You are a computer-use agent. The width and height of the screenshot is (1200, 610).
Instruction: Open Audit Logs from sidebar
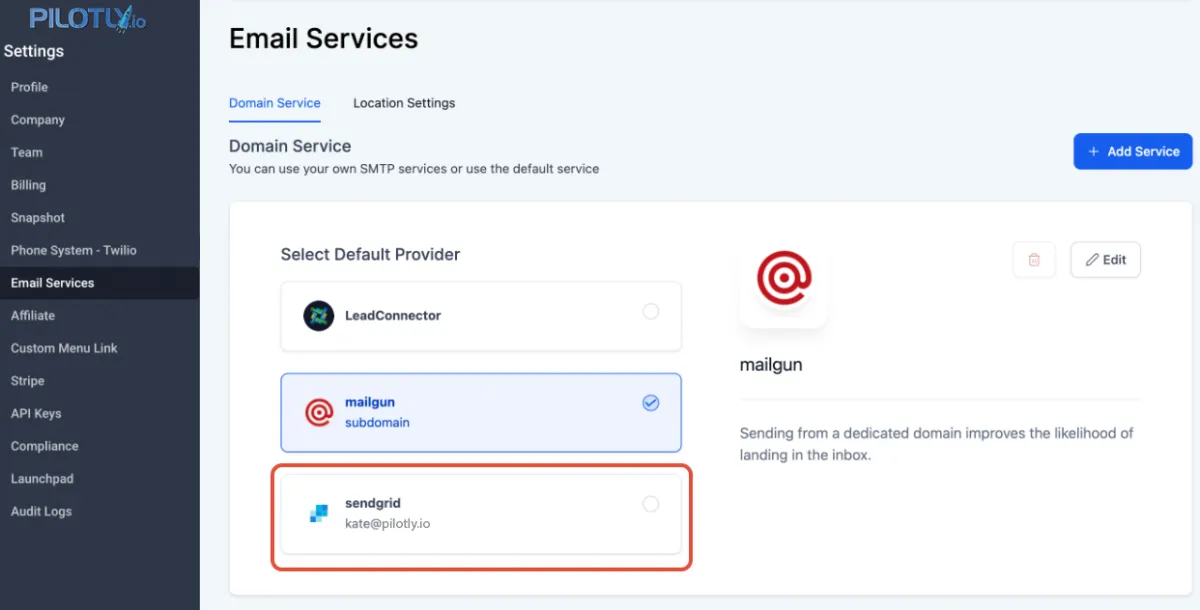click(x=41, y=511)
